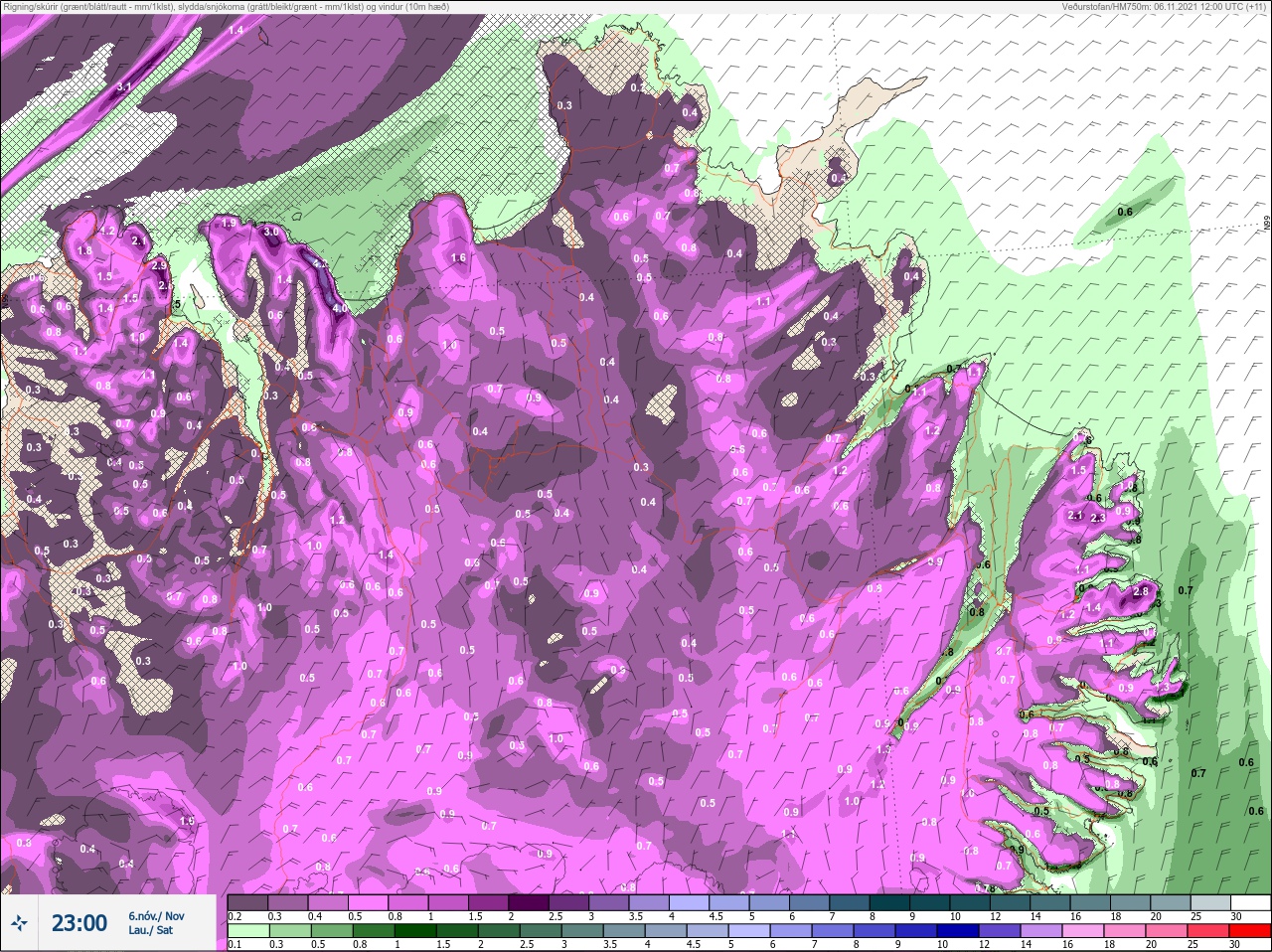
Task: Click the 3.0 precipitation value on the map
Action: click(271, 231)
